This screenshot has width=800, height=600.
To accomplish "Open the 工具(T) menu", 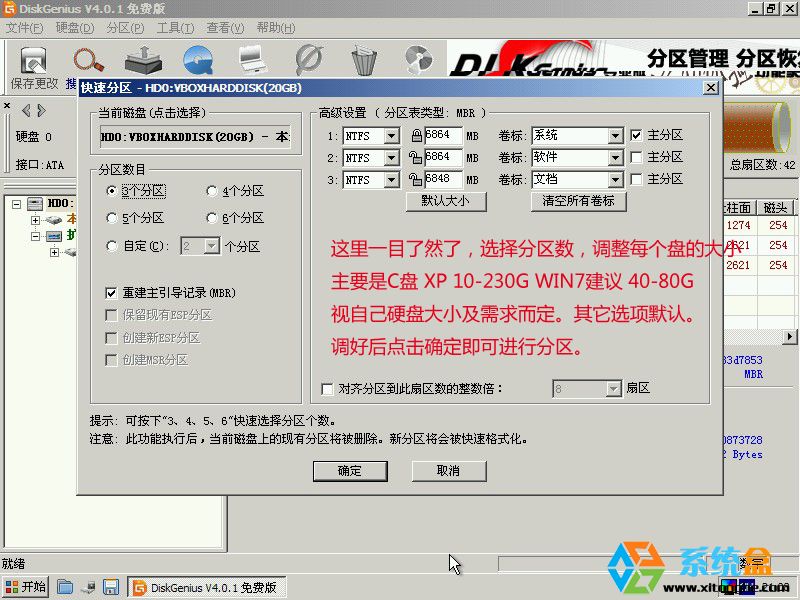I will click(x=176, y=28).
